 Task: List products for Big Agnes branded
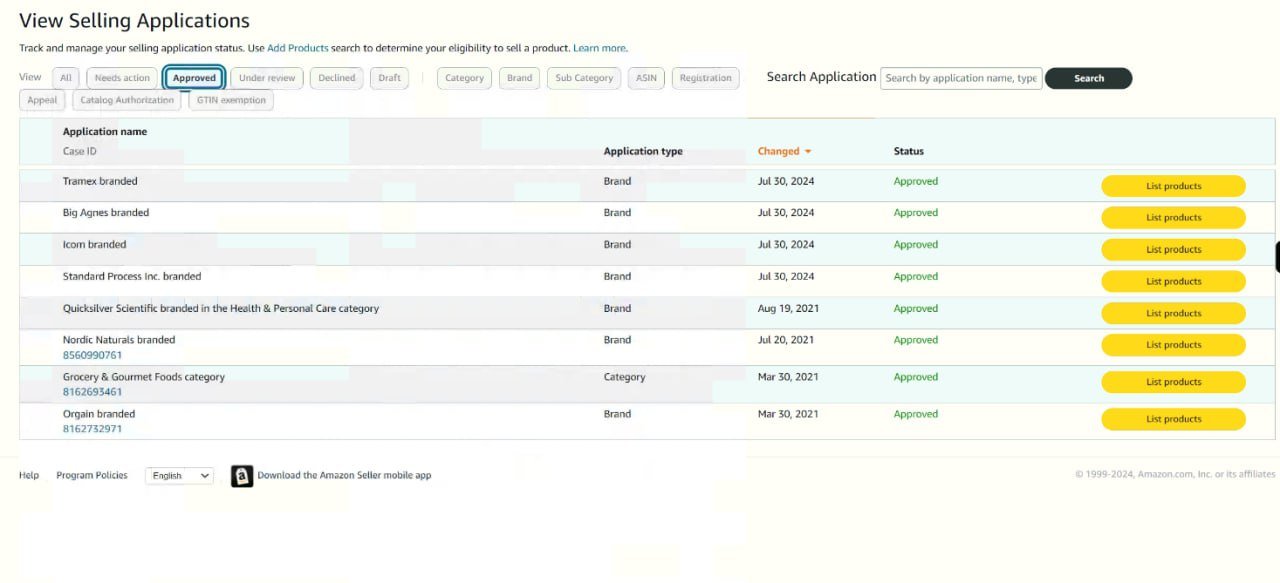[1174, 218]
